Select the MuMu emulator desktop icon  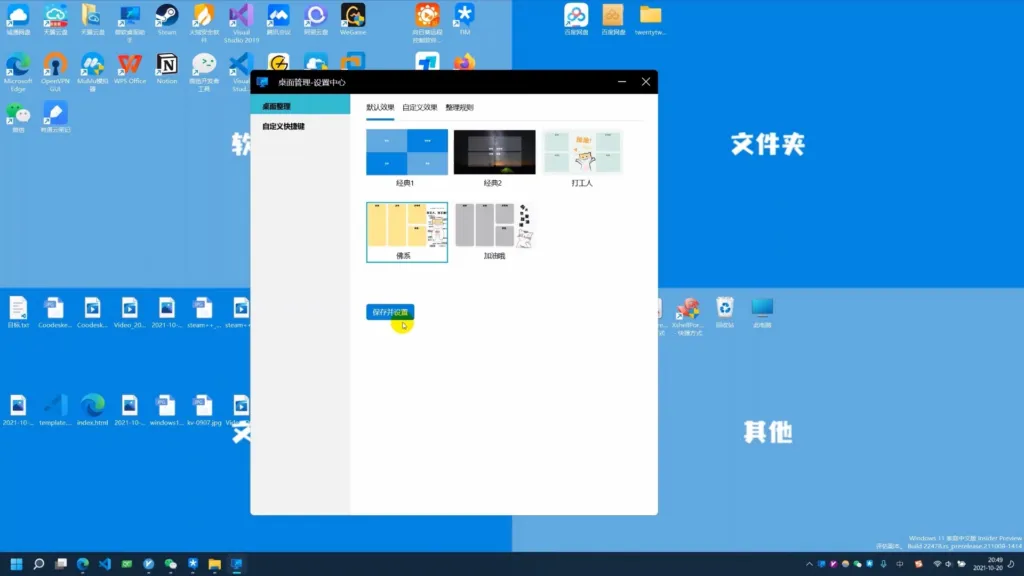pos(92,72)
